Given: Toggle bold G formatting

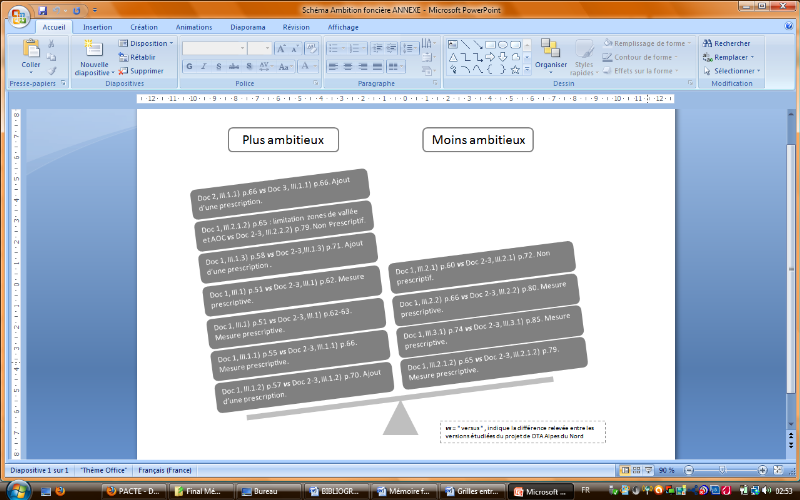Looking at the screenshot, I should (x=189, y=66).
